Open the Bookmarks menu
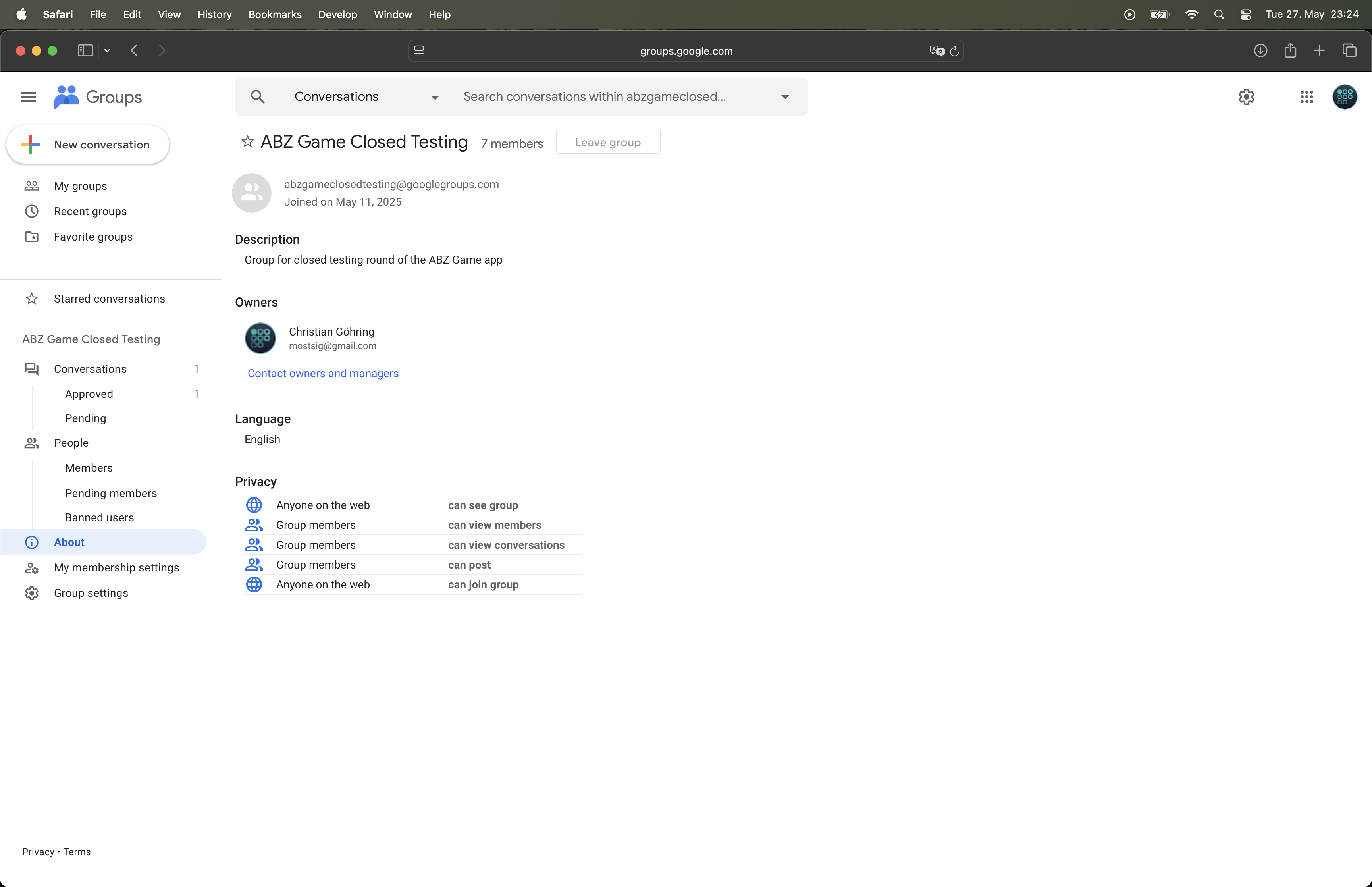Screen dimensions: 1372x887 pyautogui.click(x=275, y=14)
